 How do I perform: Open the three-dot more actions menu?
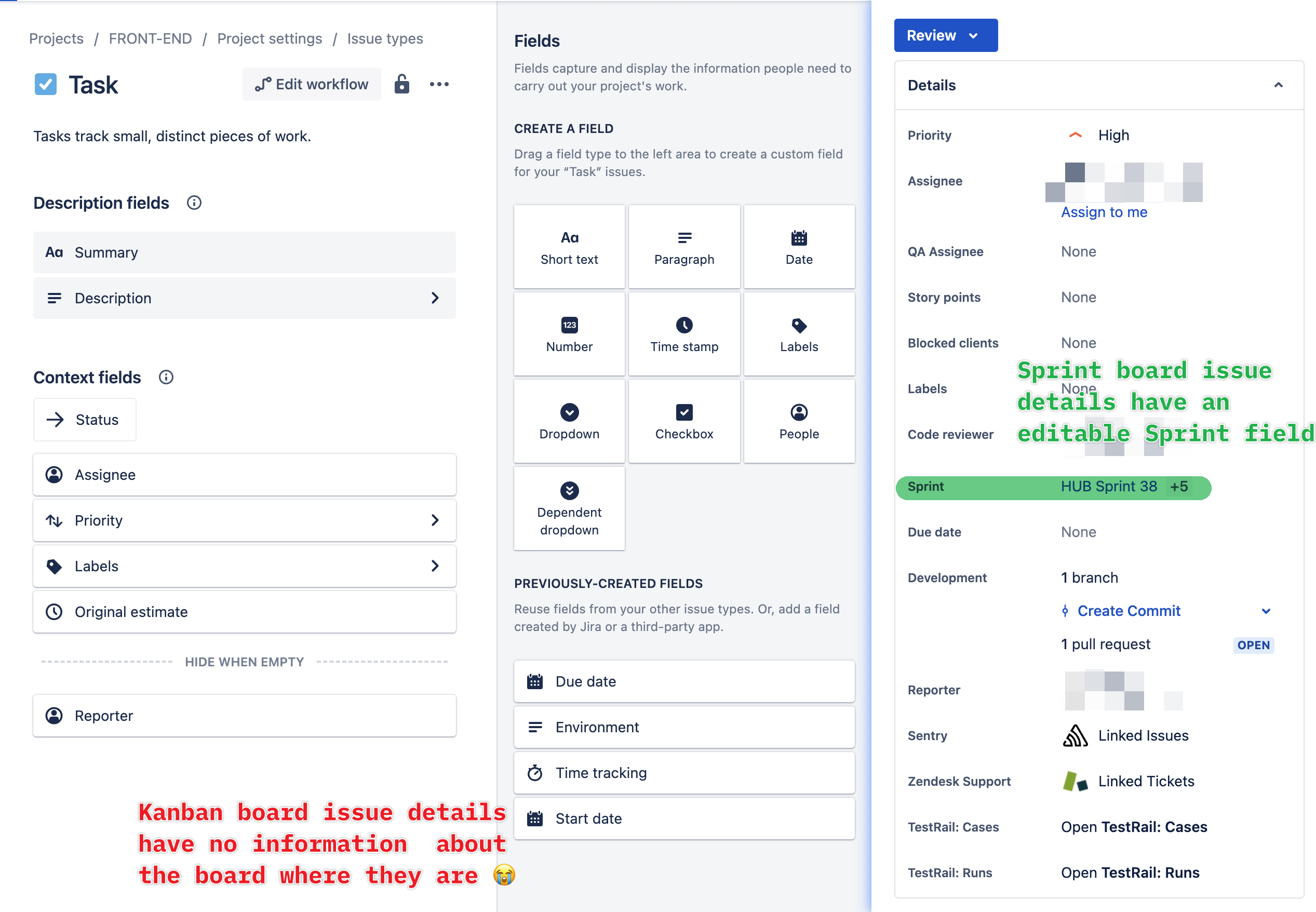pos(439,85)
